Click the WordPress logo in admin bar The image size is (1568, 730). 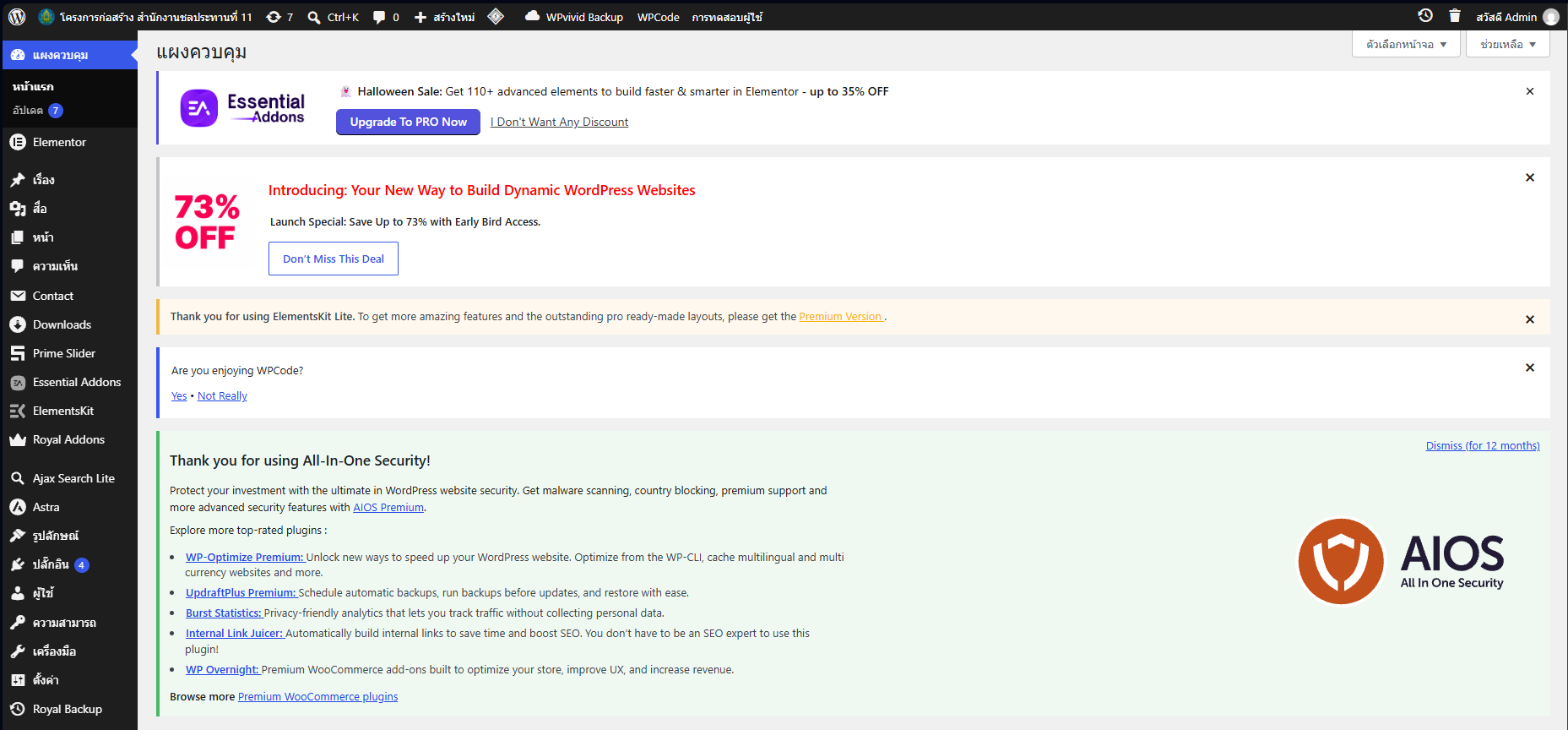[17, 17]
